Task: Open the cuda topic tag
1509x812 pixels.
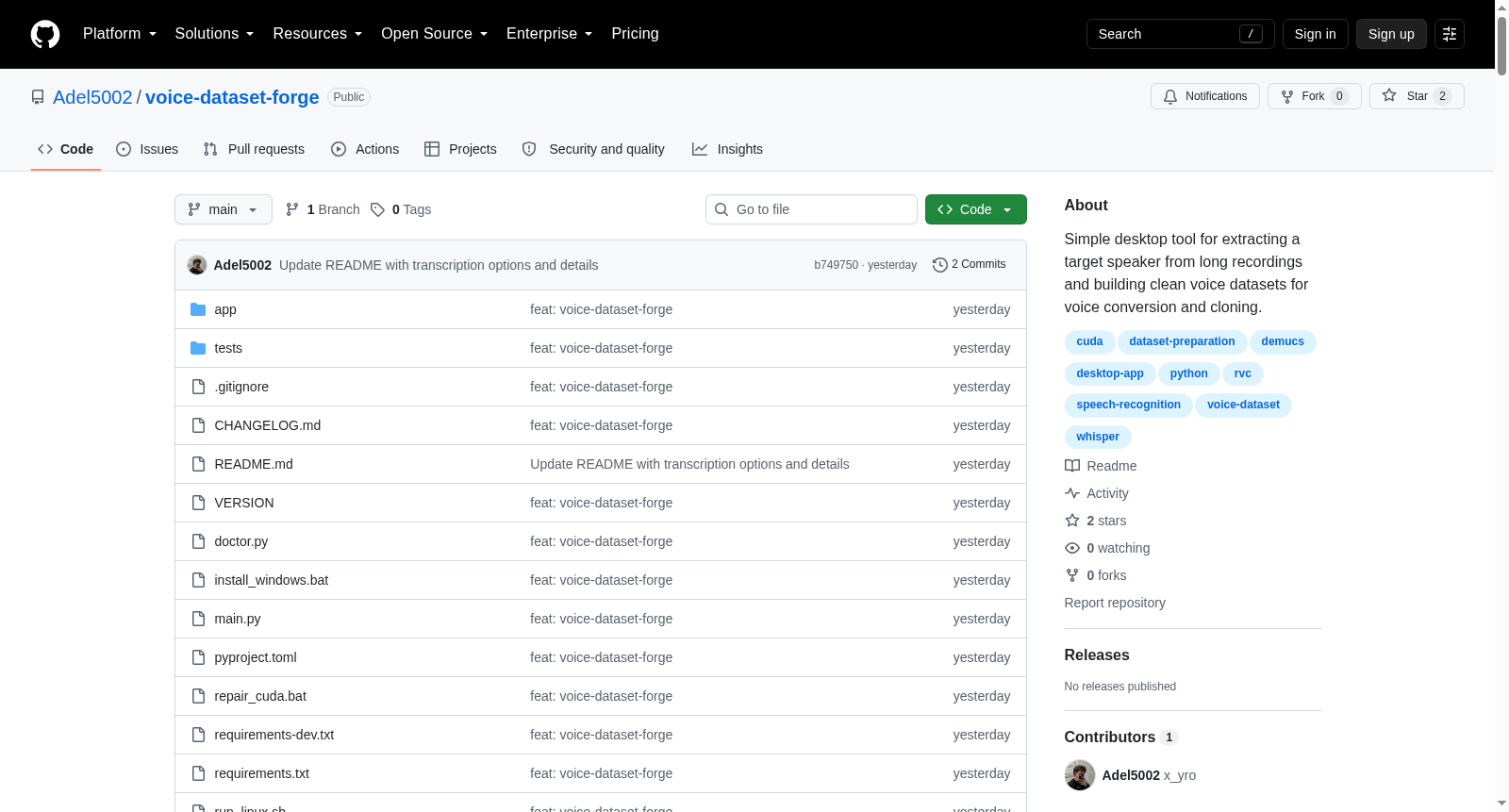Action: tap(1089, 341)
